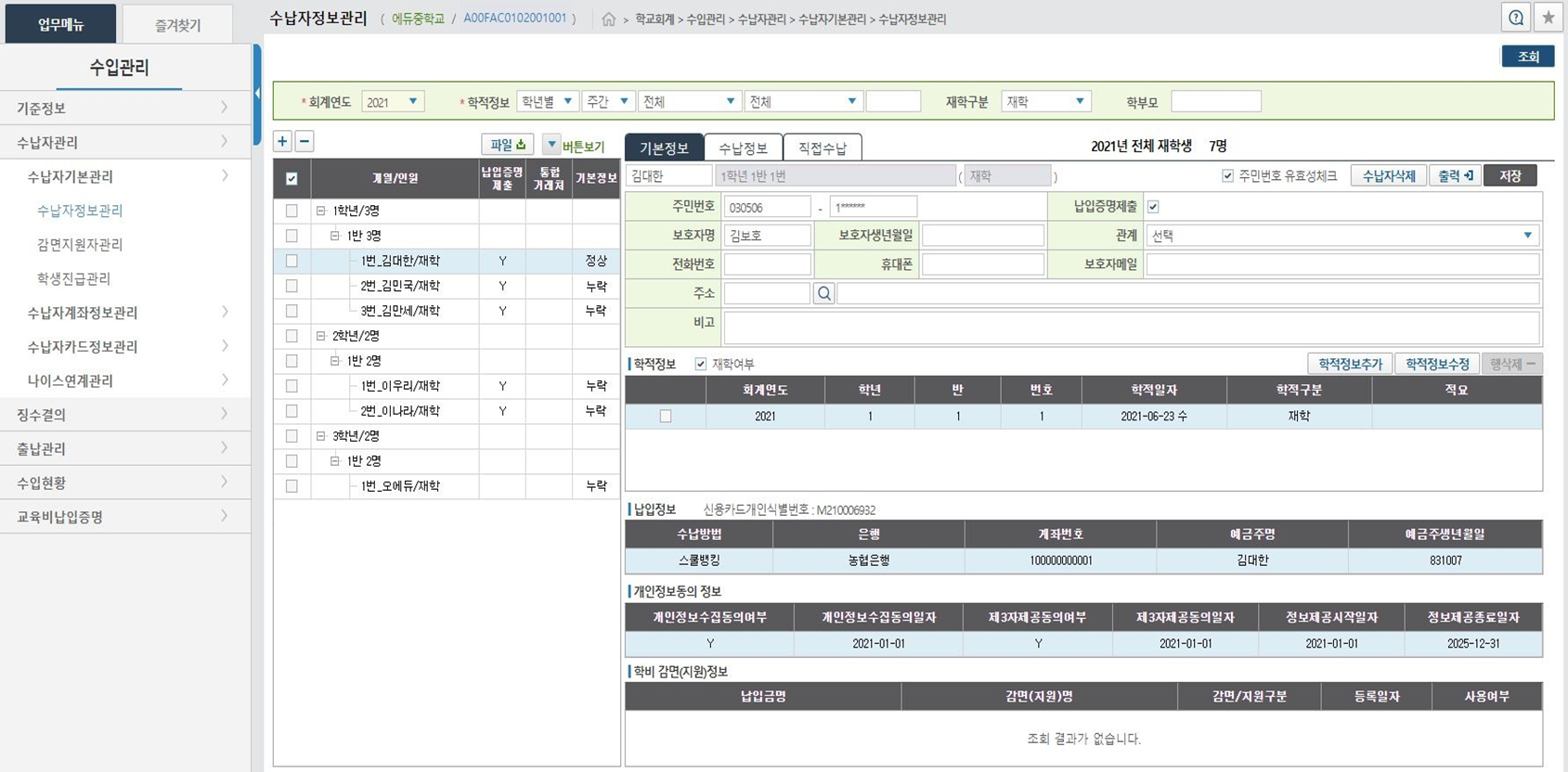Click the 수납자삭제 button
Viewport: 1568px width, 772px height.
click(x=1388, y=175)
